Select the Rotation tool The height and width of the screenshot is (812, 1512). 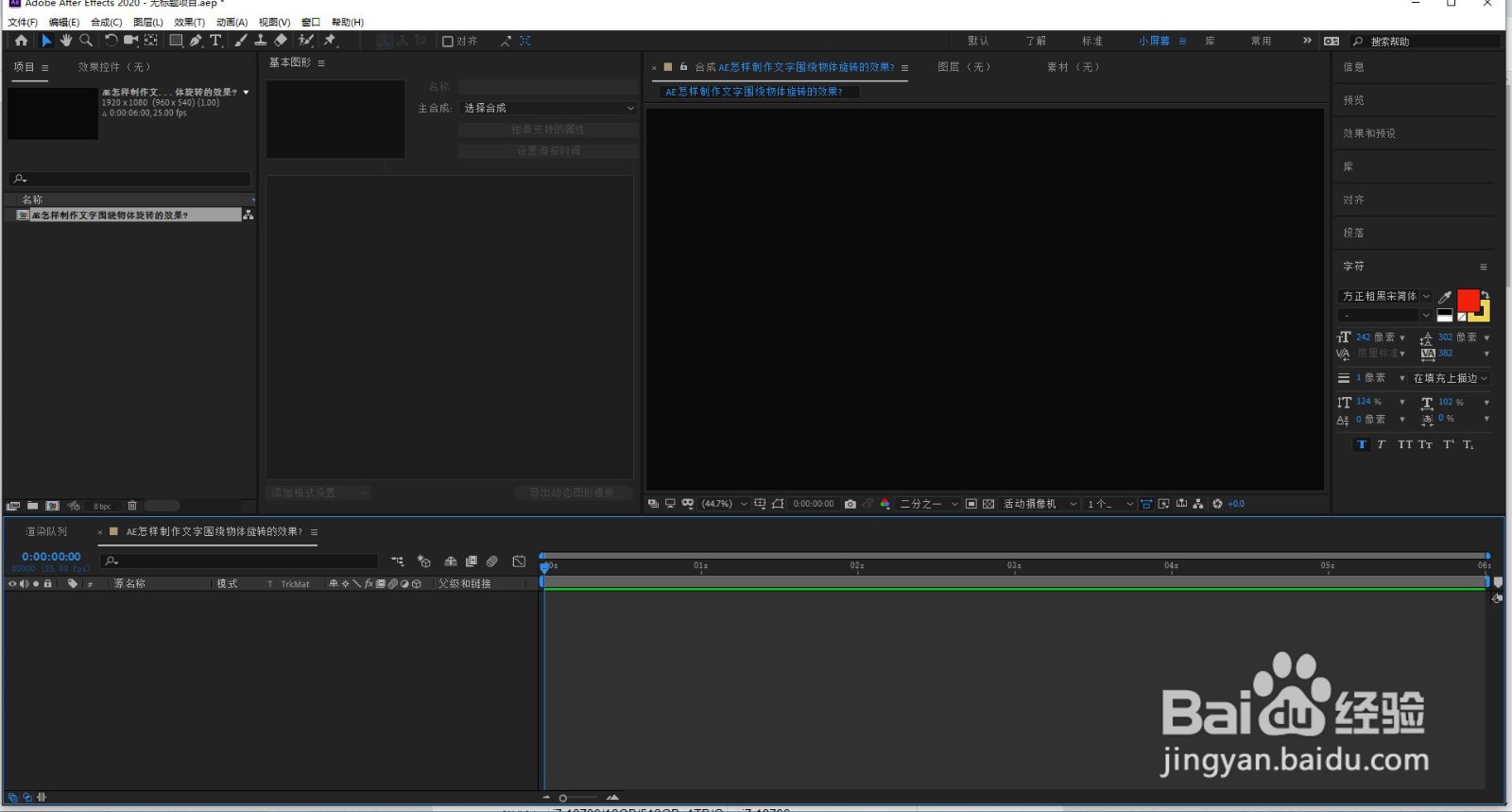pos(111,41)
